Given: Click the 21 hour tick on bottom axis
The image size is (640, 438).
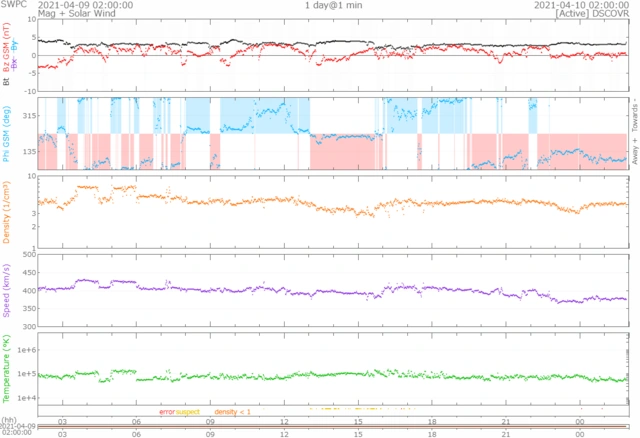Looking at the screenshot, I should [507, 422].
